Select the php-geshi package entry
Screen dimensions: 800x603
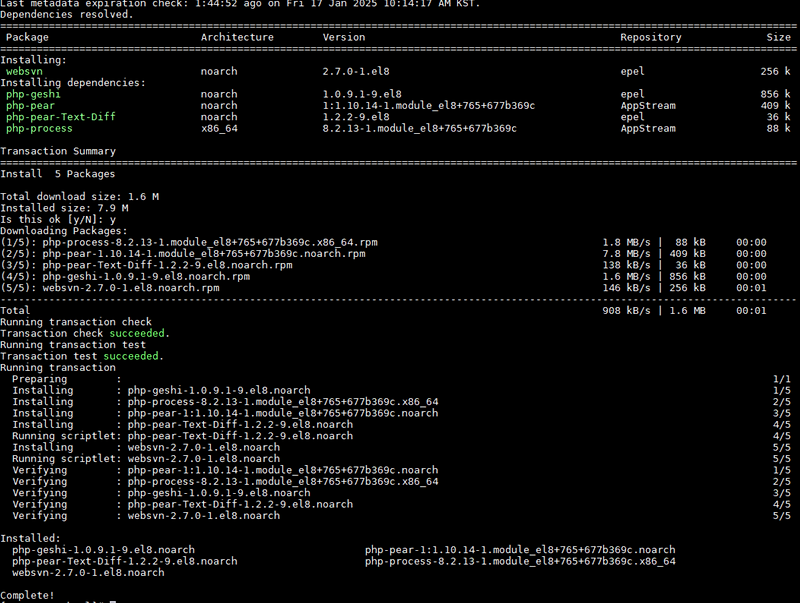coord(33,94)
